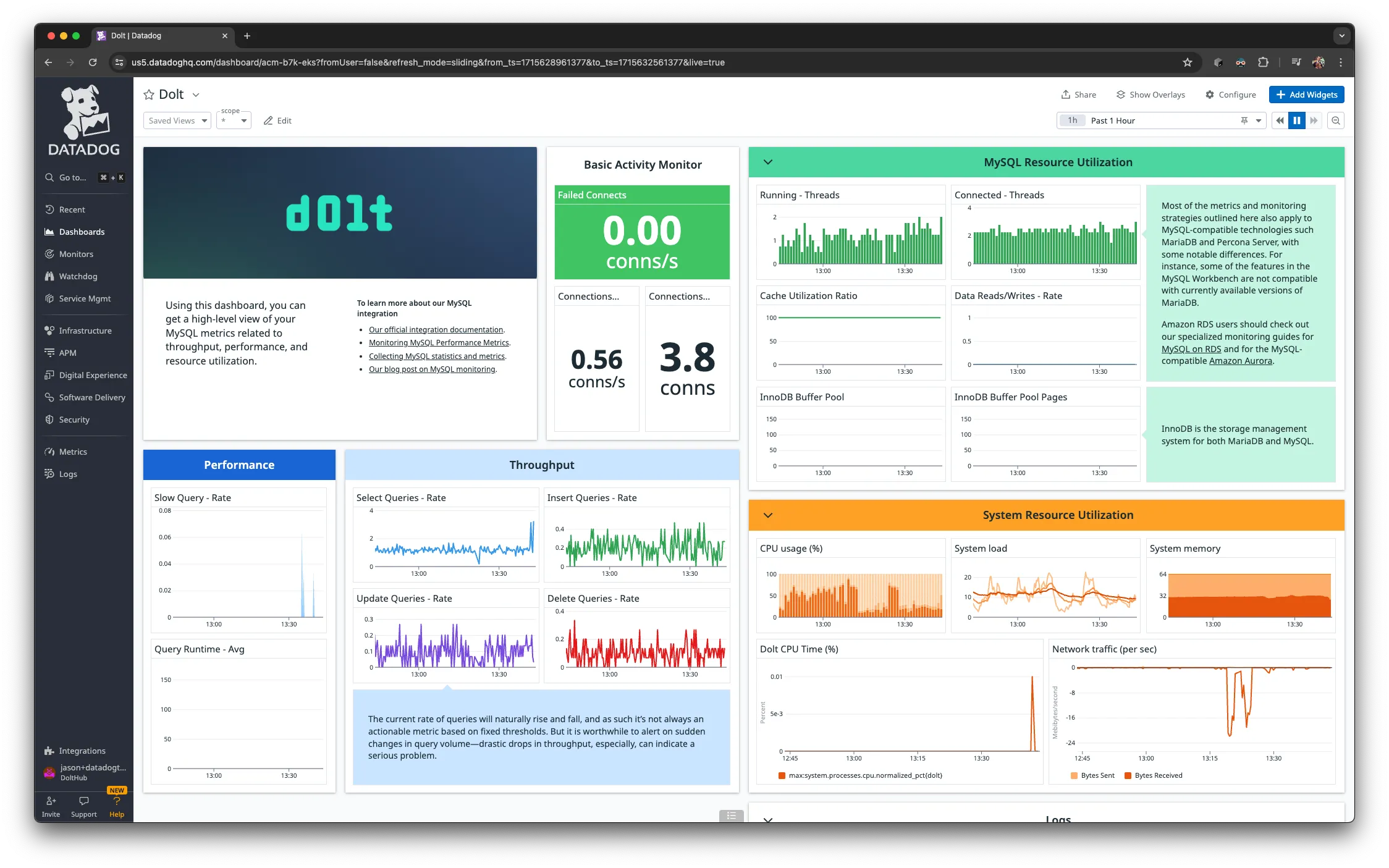This screenshot has height=868, width=1389.
Task: Select Metrics in the left sidebar
Action: 72,452
